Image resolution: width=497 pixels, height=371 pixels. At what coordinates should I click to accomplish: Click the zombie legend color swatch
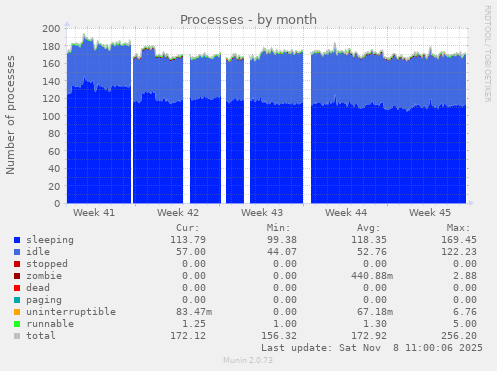click(x=17, y=276)
